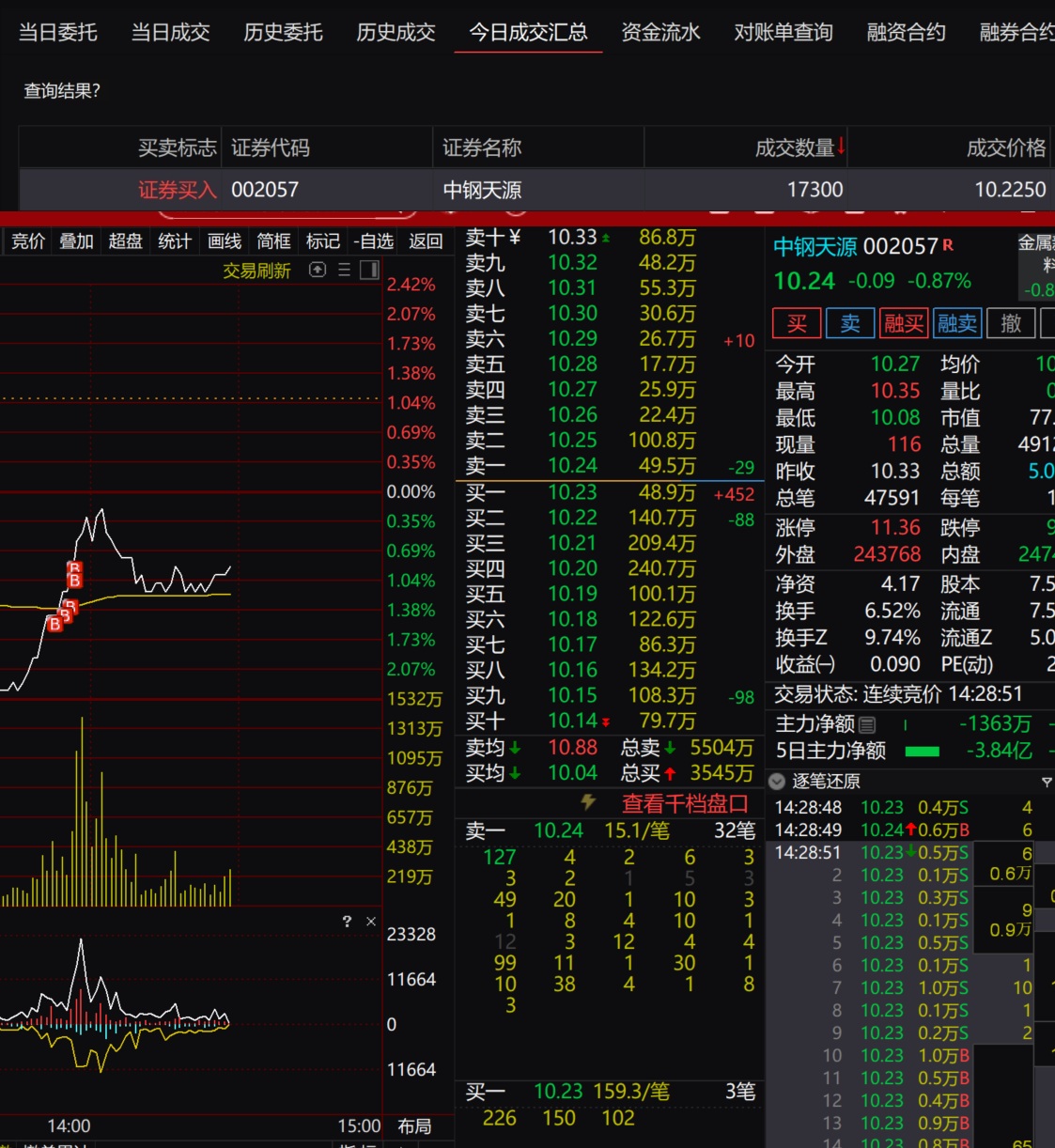
Task: Click the question mark icon on indicator panel
Action: [347, 921]
